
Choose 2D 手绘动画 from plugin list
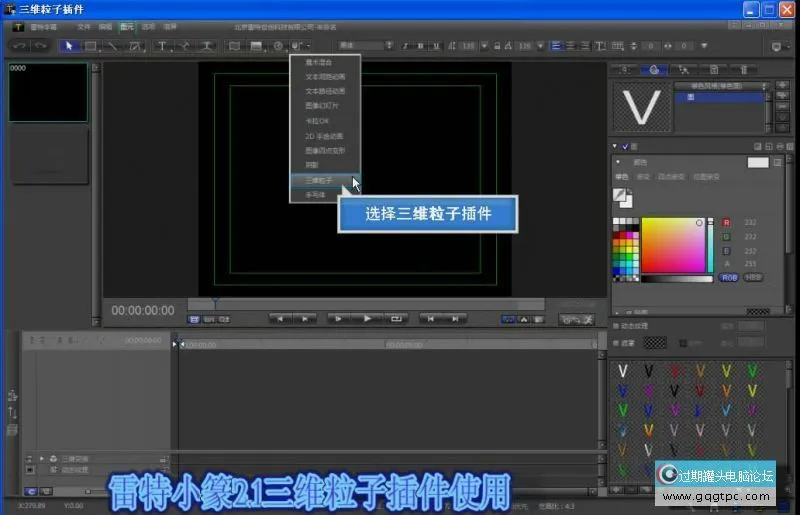(x=325, y=136)
